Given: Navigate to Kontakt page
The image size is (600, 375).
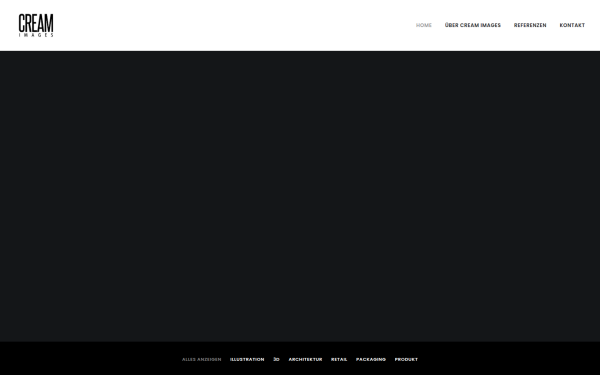Looking at the screenshot, I should [x=572, y=25].
